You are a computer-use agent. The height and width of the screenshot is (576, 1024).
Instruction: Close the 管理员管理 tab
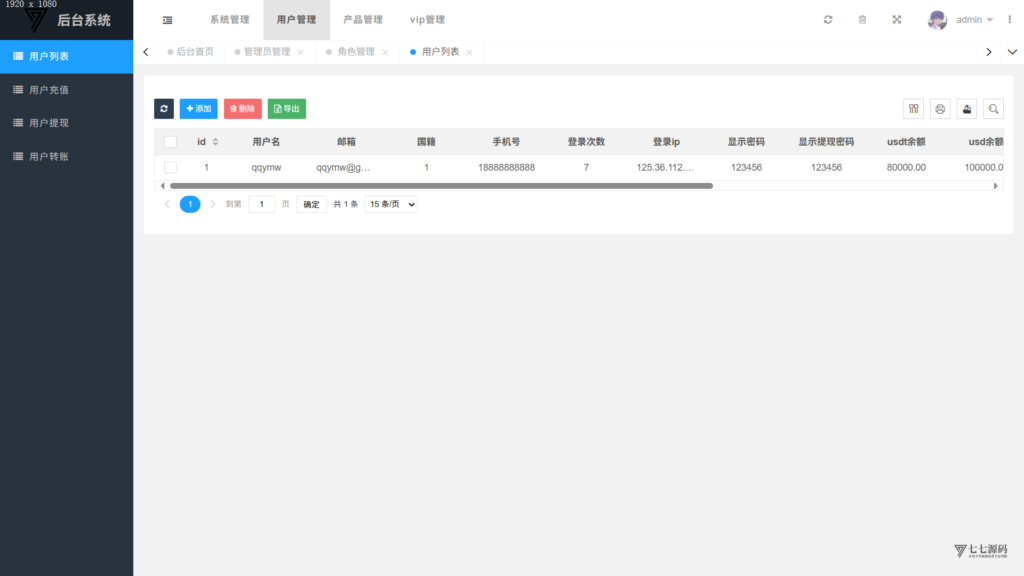pyautogui.click(x=300, y=52)
